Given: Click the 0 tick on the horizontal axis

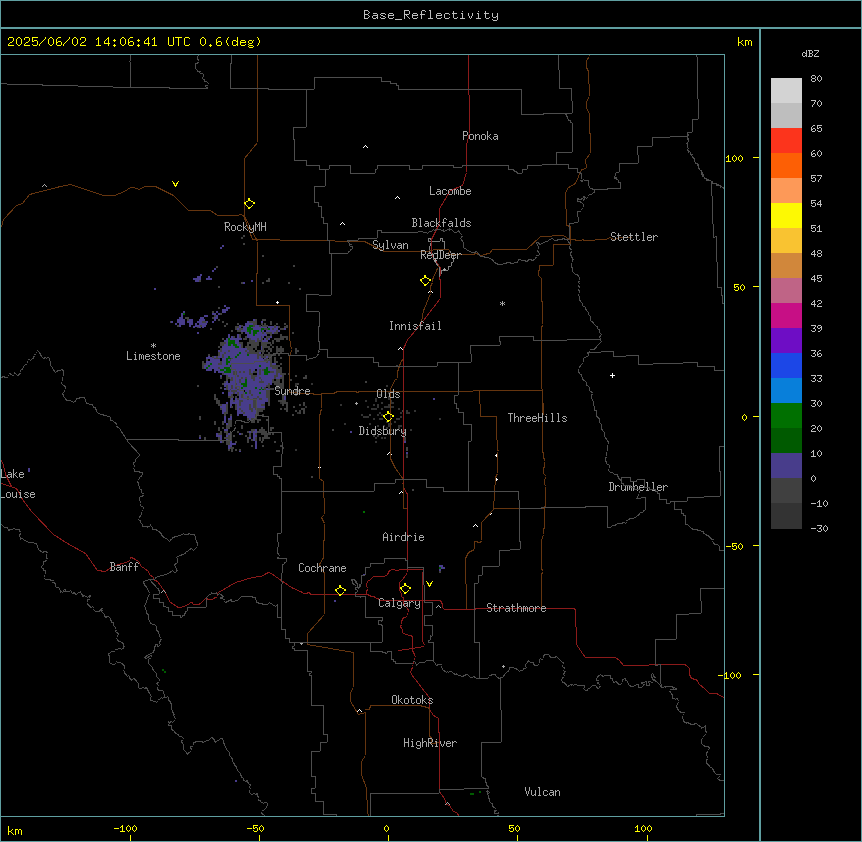Looking at the screenshot, I should click(x=386, y=828).
